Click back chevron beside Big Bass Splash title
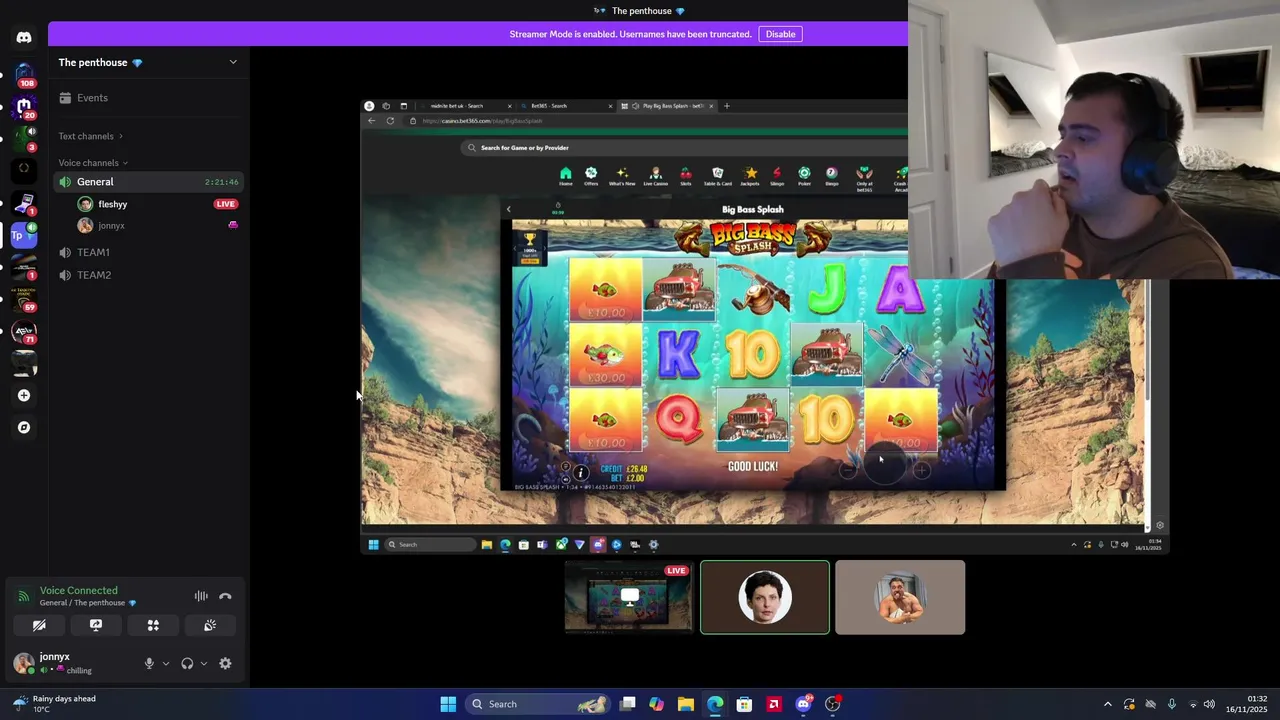The height and width of the screenshot is (720, 1280). (x=508, y=210)
